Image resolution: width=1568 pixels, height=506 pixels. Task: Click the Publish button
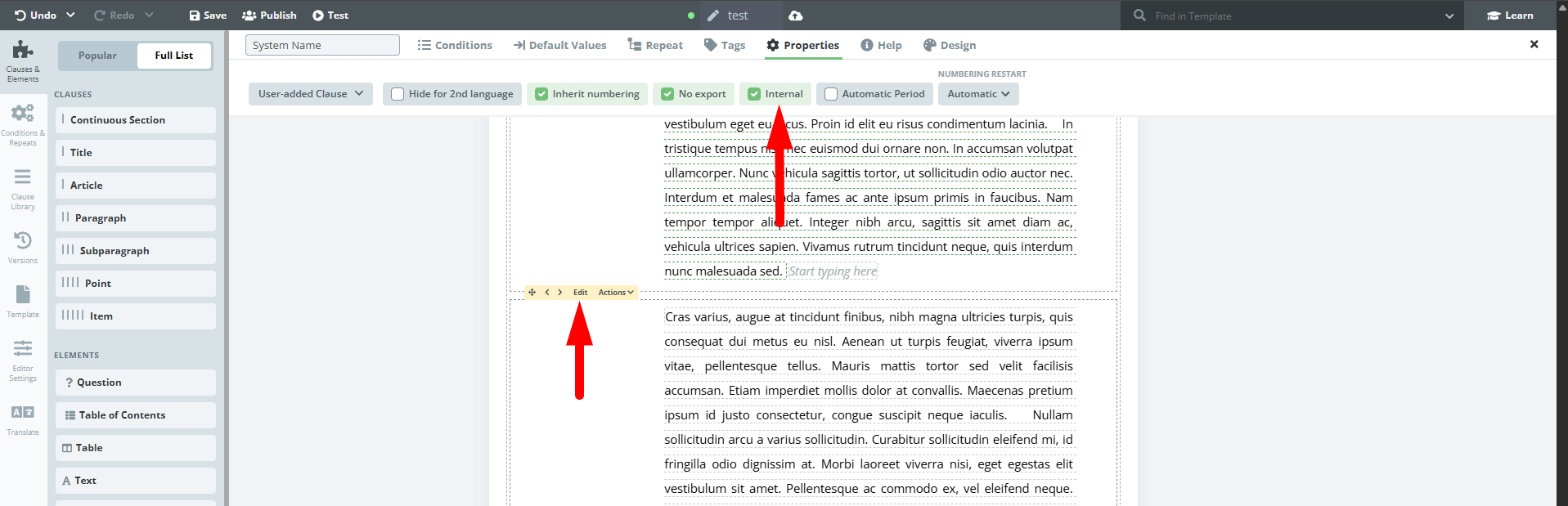click(269, 16)
